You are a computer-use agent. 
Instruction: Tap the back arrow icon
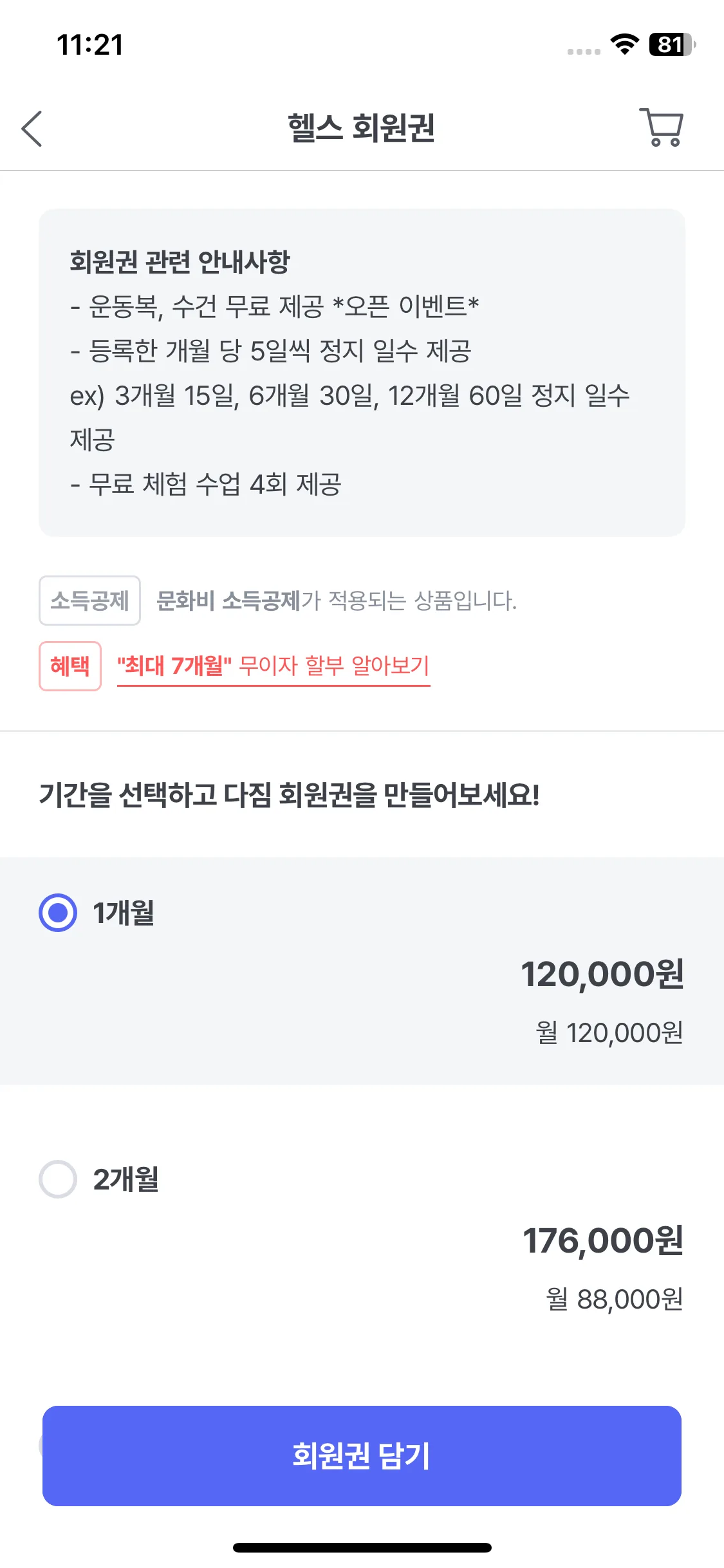(x=32, y=129)
